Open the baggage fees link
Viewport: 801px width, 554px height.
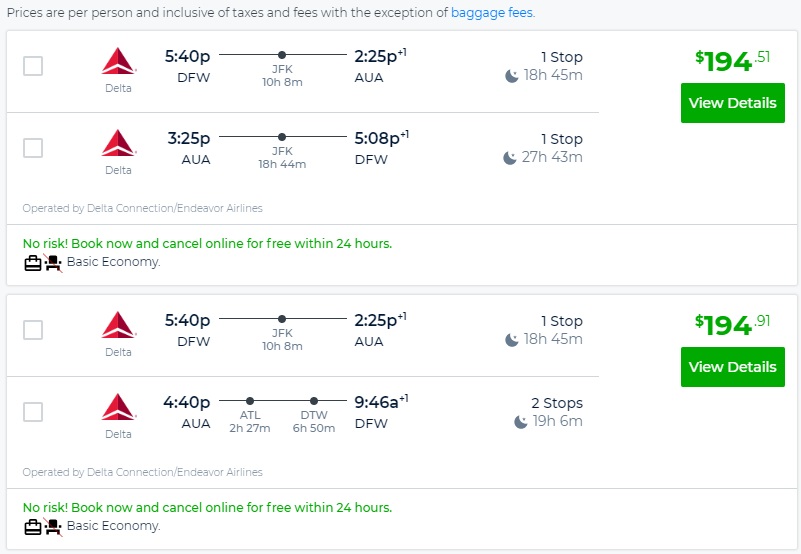tap(492, 13)
